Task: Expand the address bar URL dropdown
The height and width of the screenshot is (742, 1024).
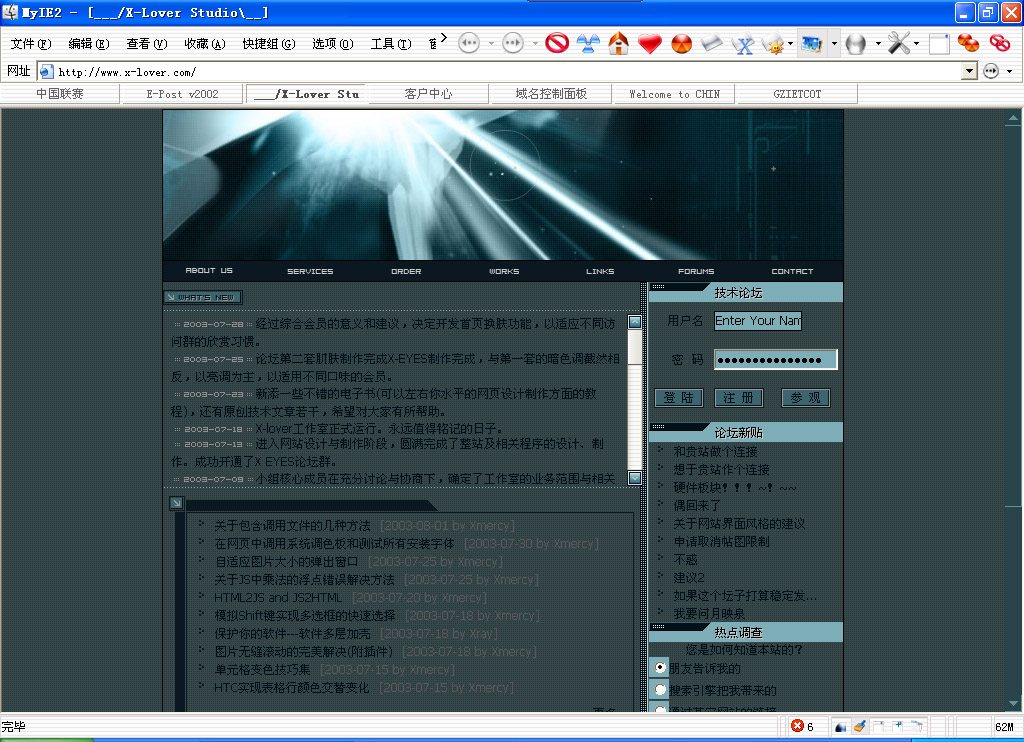Action: [969, 71]
